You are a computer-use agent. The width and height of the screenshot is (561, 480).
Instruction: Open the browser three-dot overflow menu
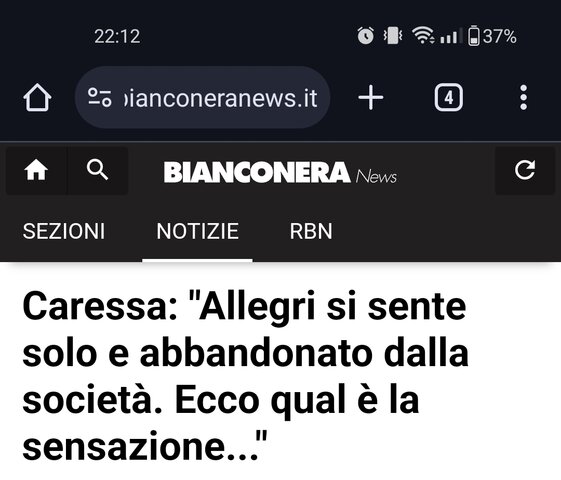click(x=523, y=97)
